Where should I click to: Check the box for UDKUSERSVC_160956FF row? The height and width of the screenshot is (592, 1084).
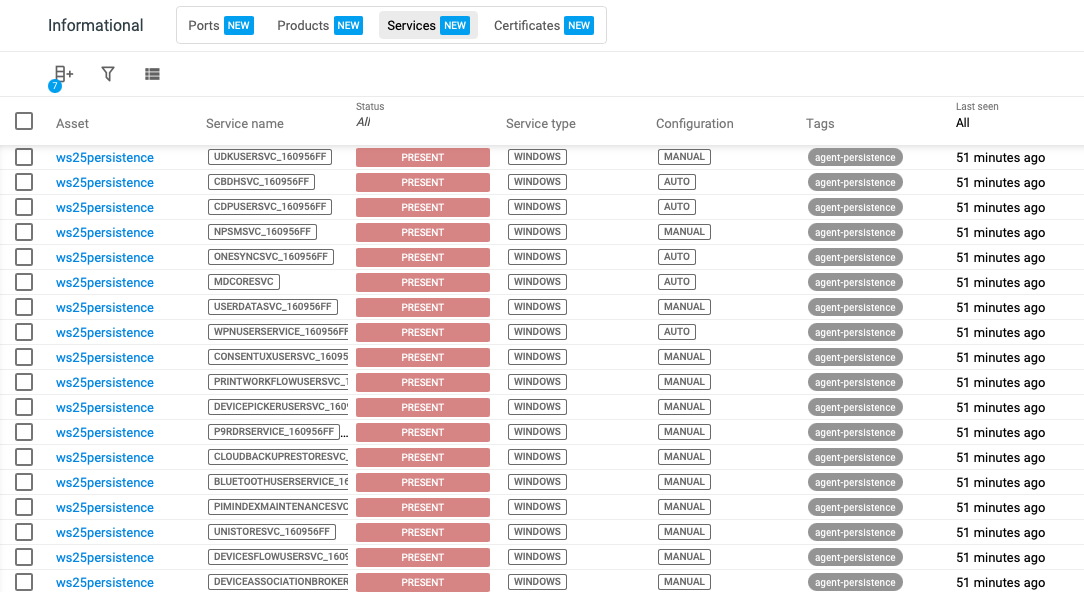(x=24, y=157)
